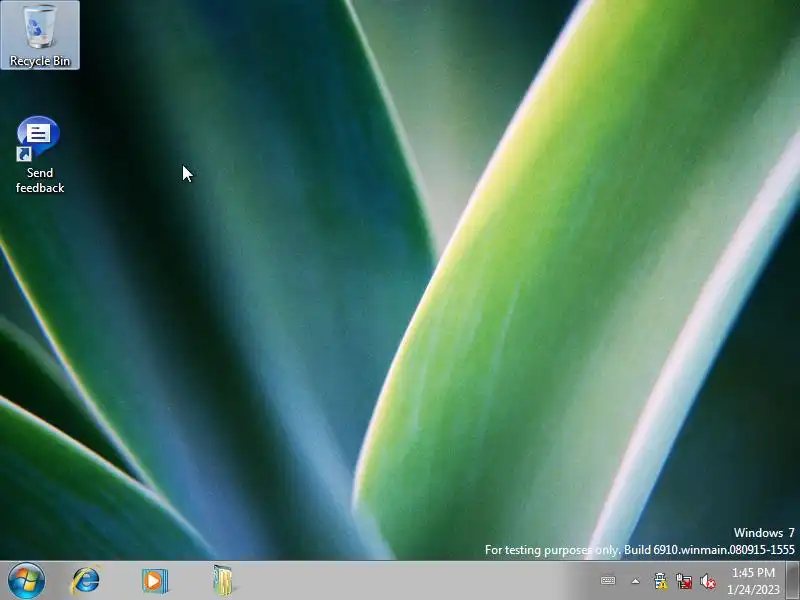Open the clock showing 1:45 PM
The width and height of the screenshot is (800, 600).
tap(754, 581)
